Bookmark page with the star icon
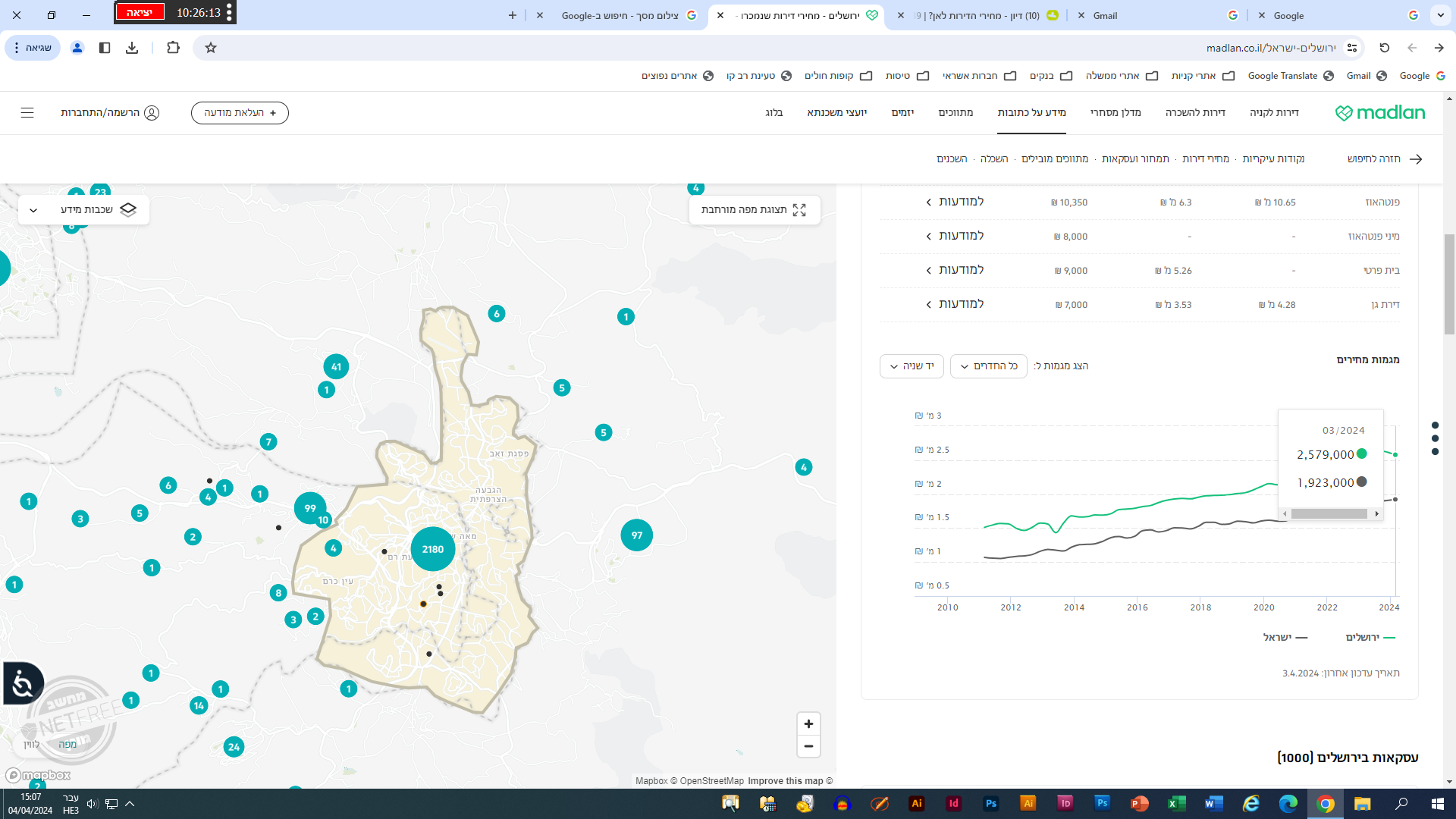Screen dimensions: 1456x819 click(x=211, y=48)
